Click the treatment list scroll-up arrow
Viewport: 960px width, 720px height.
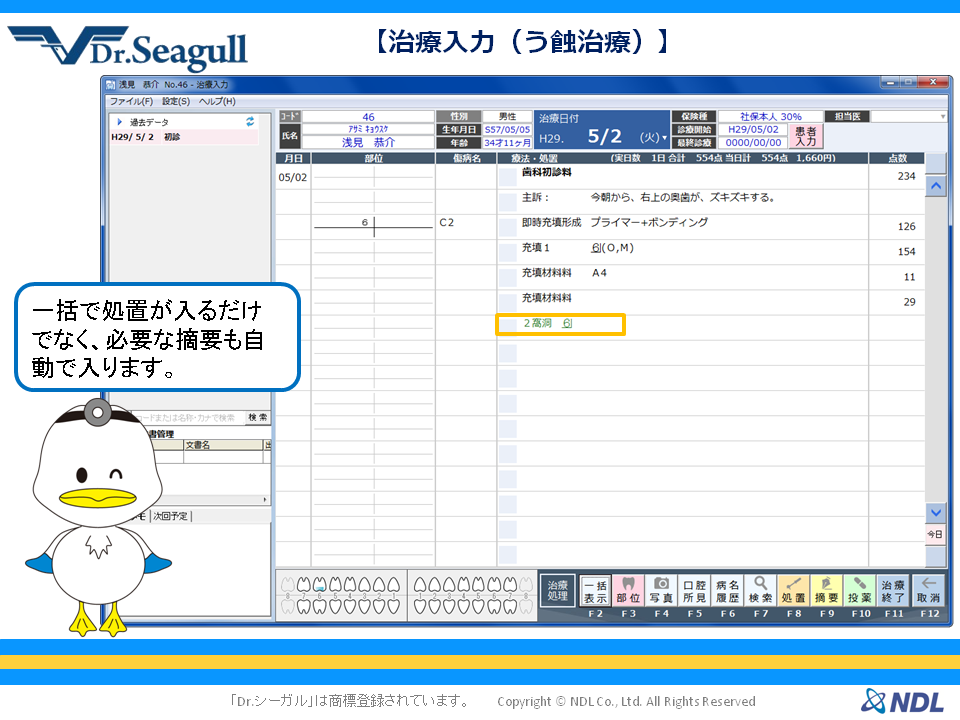point(936,185)
